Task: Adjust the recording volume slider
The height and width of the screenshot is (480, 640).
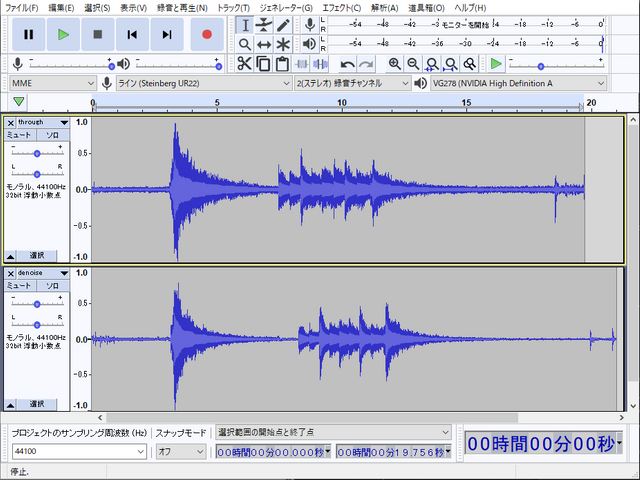Action: (x=71, y=65)
